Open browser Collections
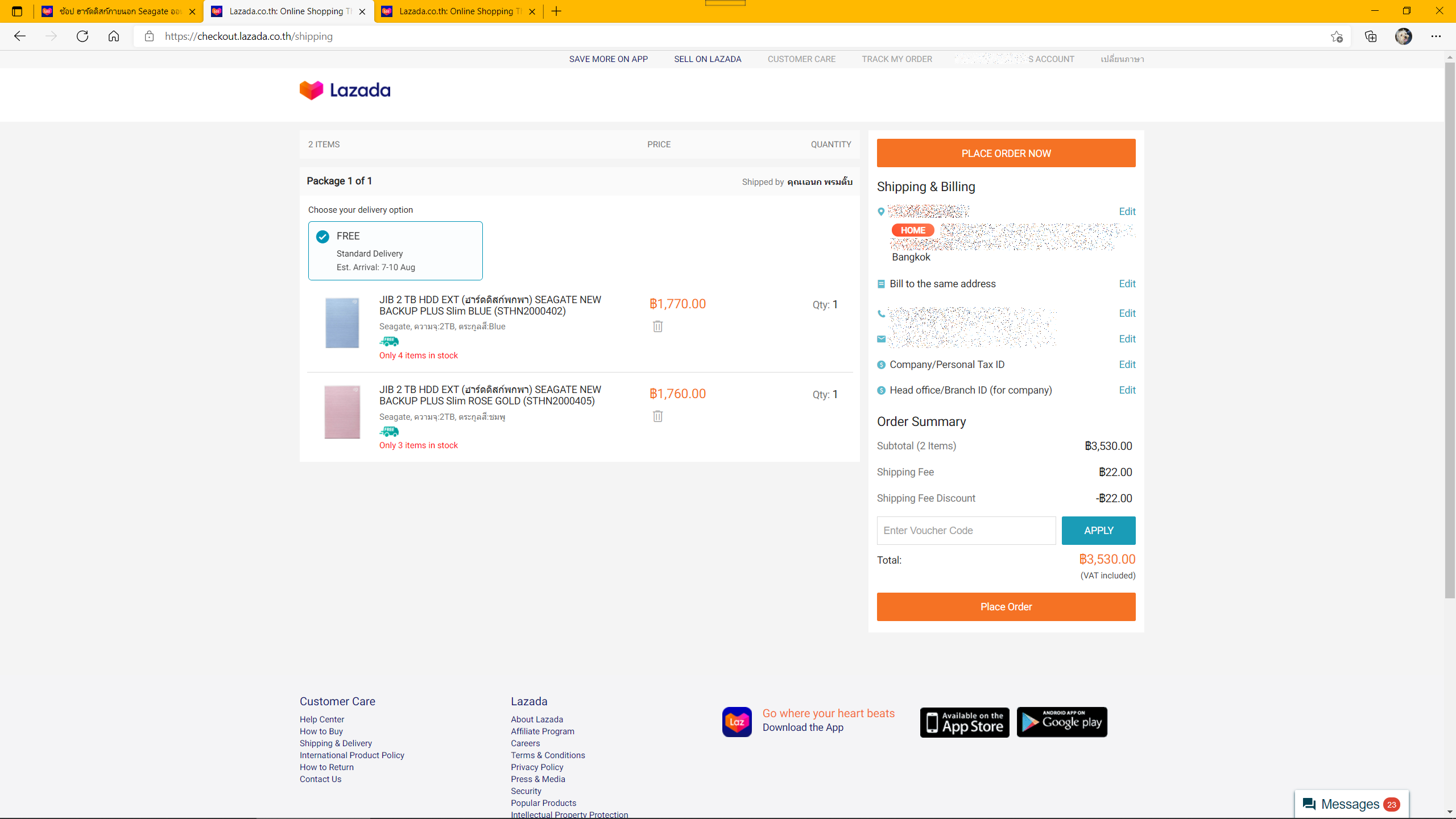The width and height of the screenshot is (1456, 819). coord(1370,36)
